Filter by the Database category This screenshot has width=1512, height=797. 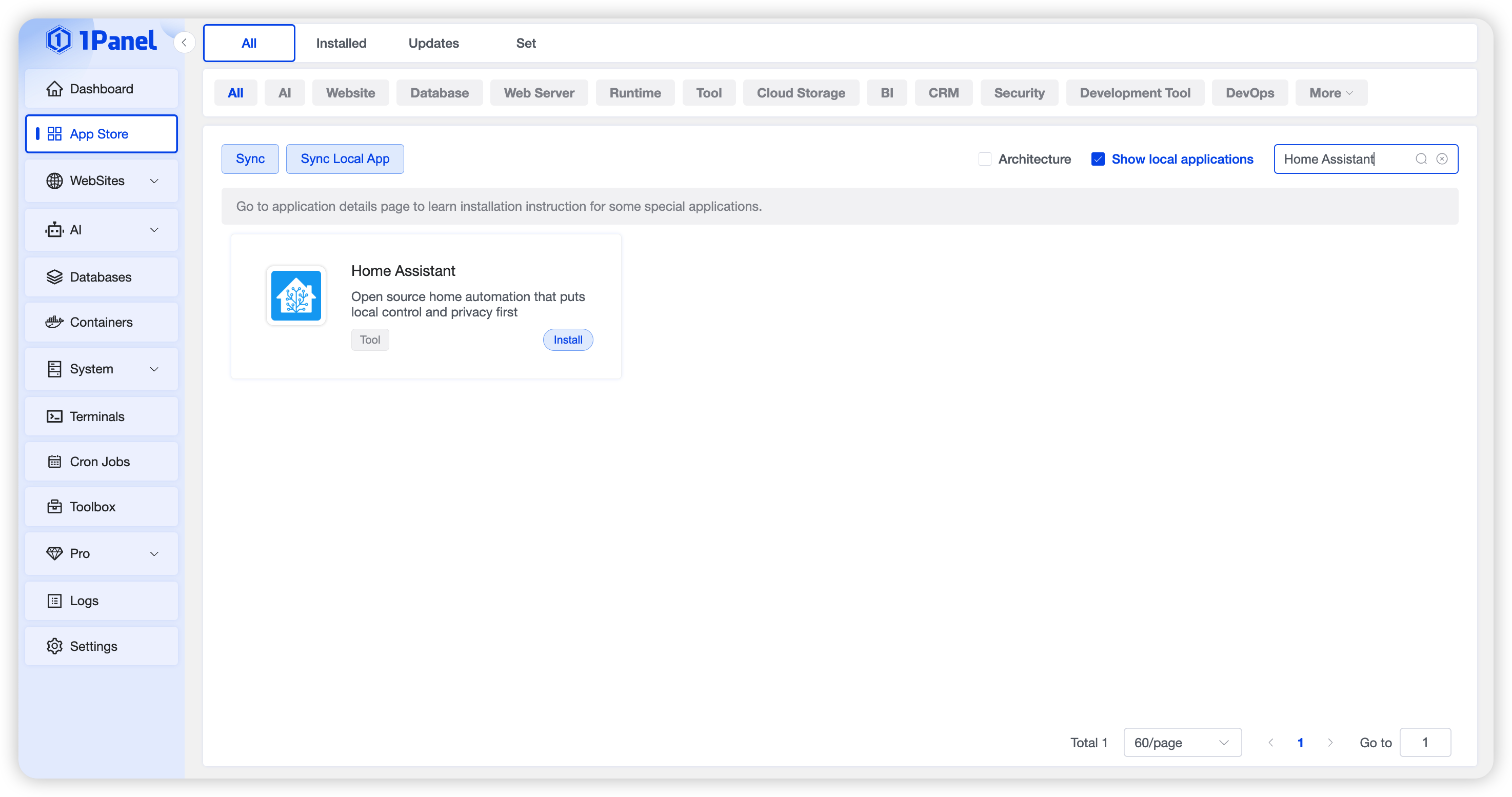tap(439, 93)
